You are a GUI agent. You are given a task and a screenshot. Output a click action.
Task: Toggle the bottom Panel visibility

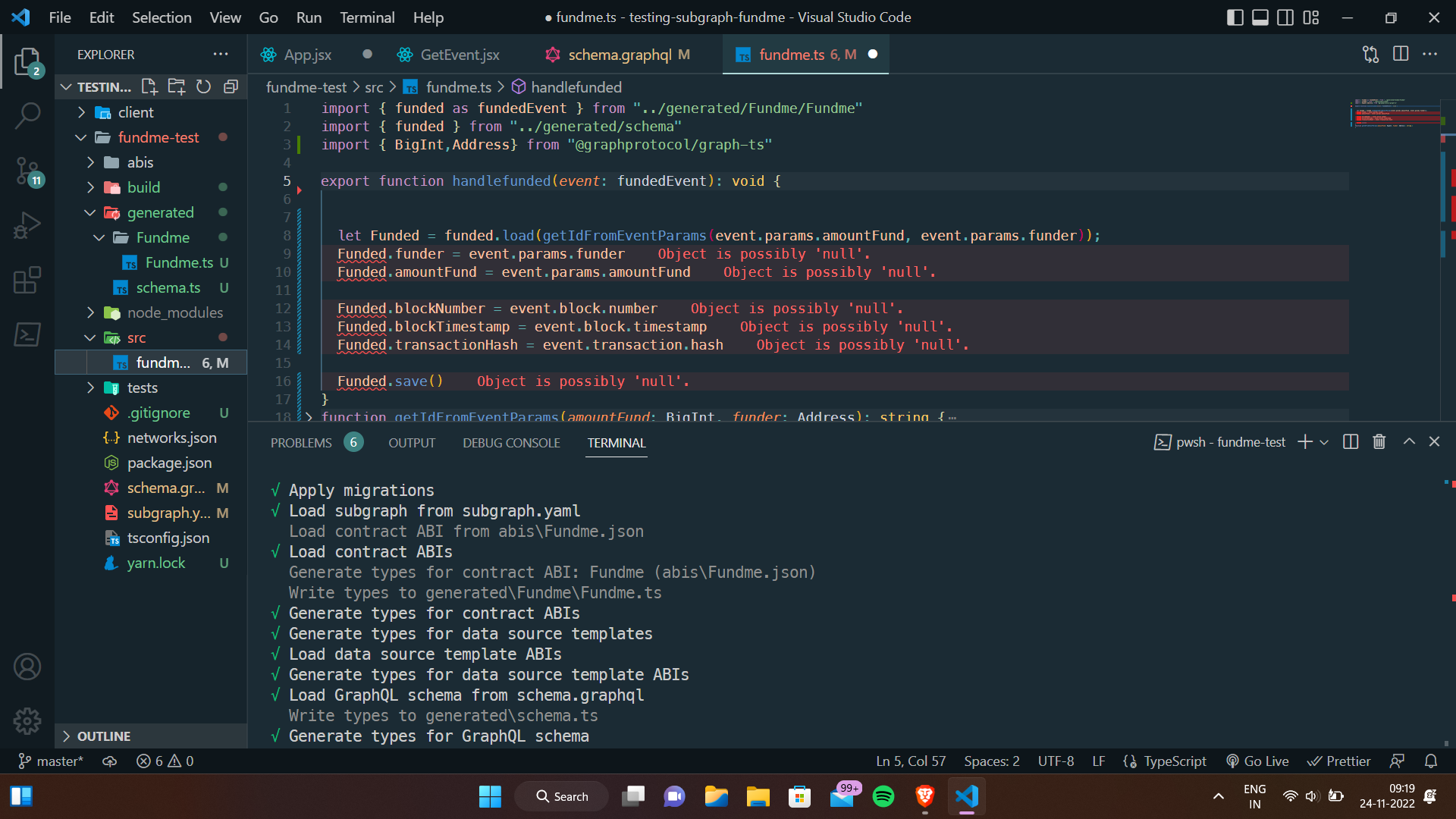point(1260,17)
